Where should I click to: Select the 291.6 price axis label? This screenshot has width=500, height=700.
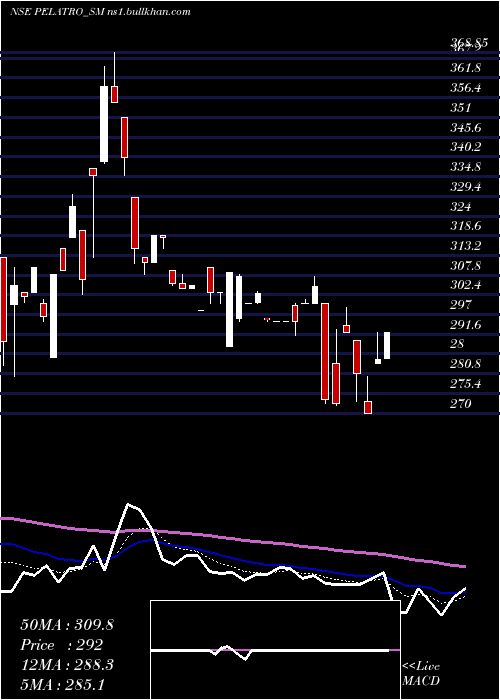466,325
